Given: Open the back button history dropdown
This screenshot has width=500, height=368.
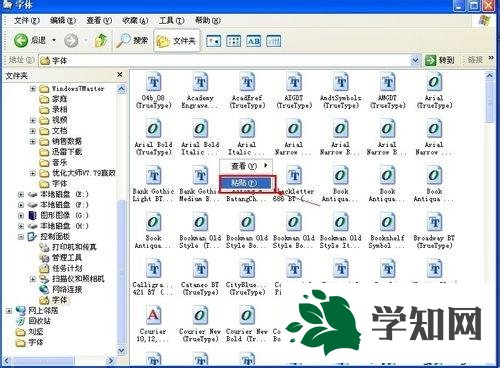Looking at the screenshot, I should [x=54, y=41].
